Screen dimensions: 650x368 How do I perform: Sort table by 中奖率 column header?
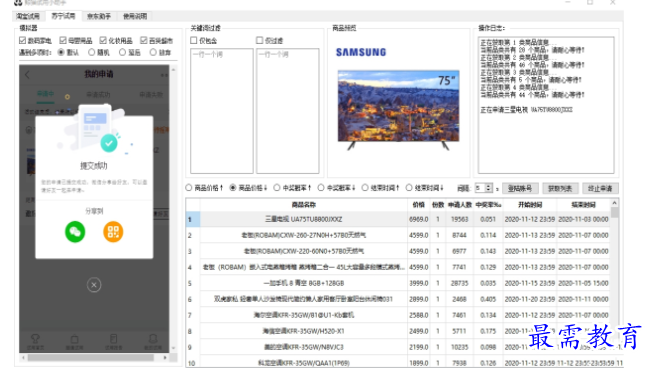[488, 204]
